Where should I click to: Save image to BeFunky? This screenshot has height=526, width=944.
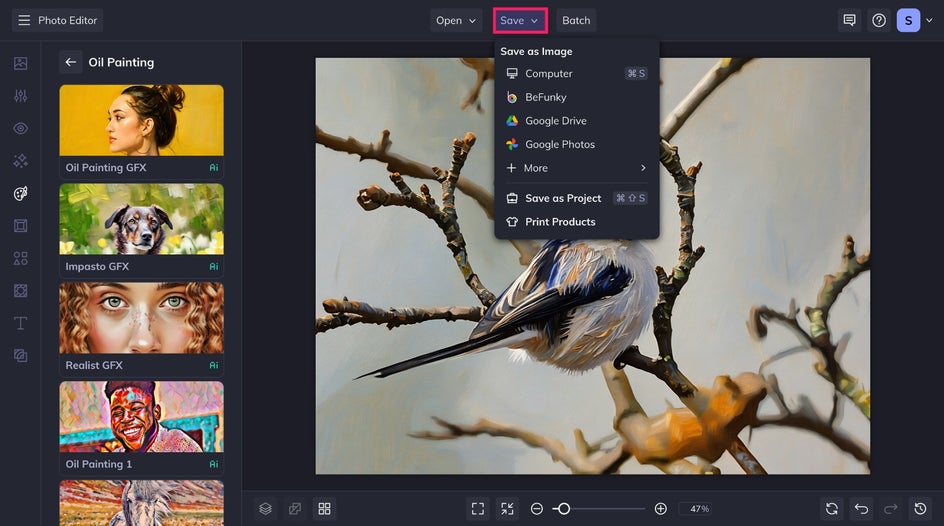[x=577, y=97]
